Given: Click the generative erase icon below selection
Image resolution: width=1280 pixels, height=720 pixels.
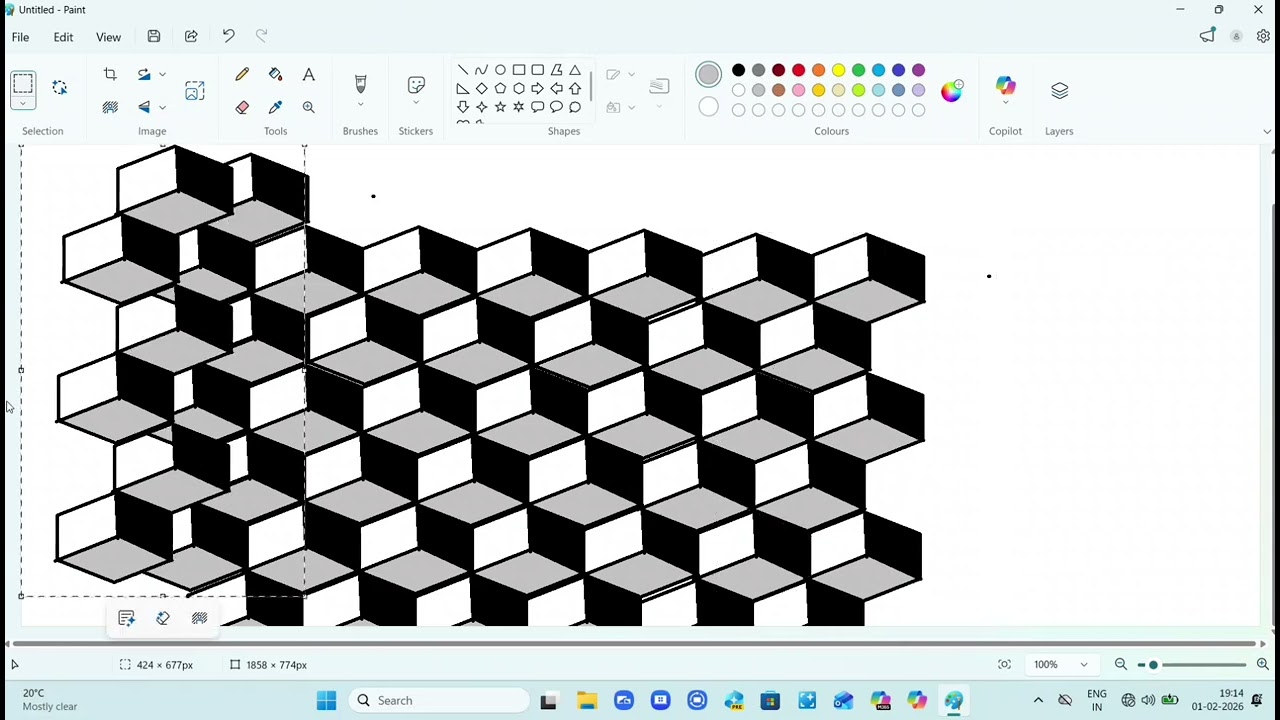Looking at the screenshot, I should coord(163,618).
